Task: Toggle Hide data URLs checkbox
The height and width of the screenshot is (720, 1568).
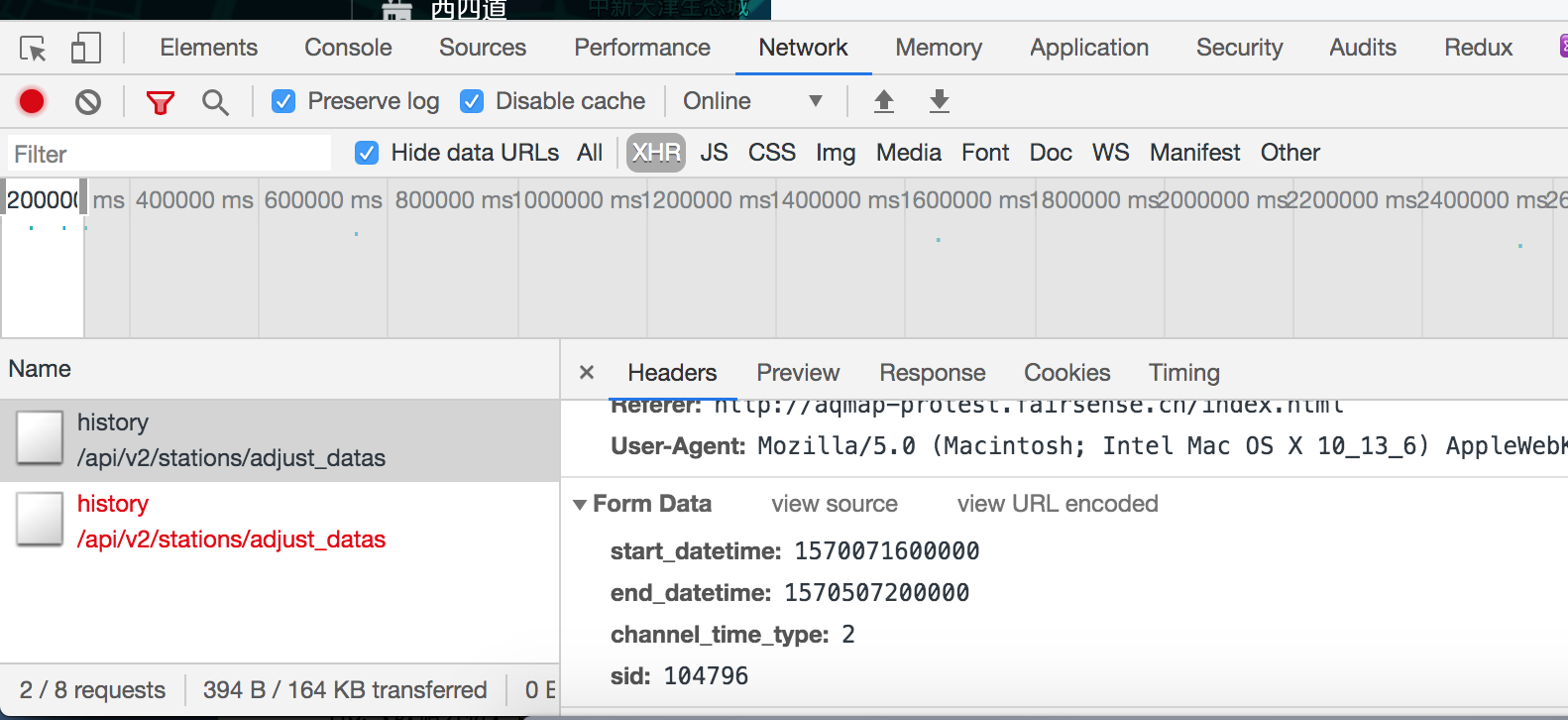Action: tap(367, 153)
